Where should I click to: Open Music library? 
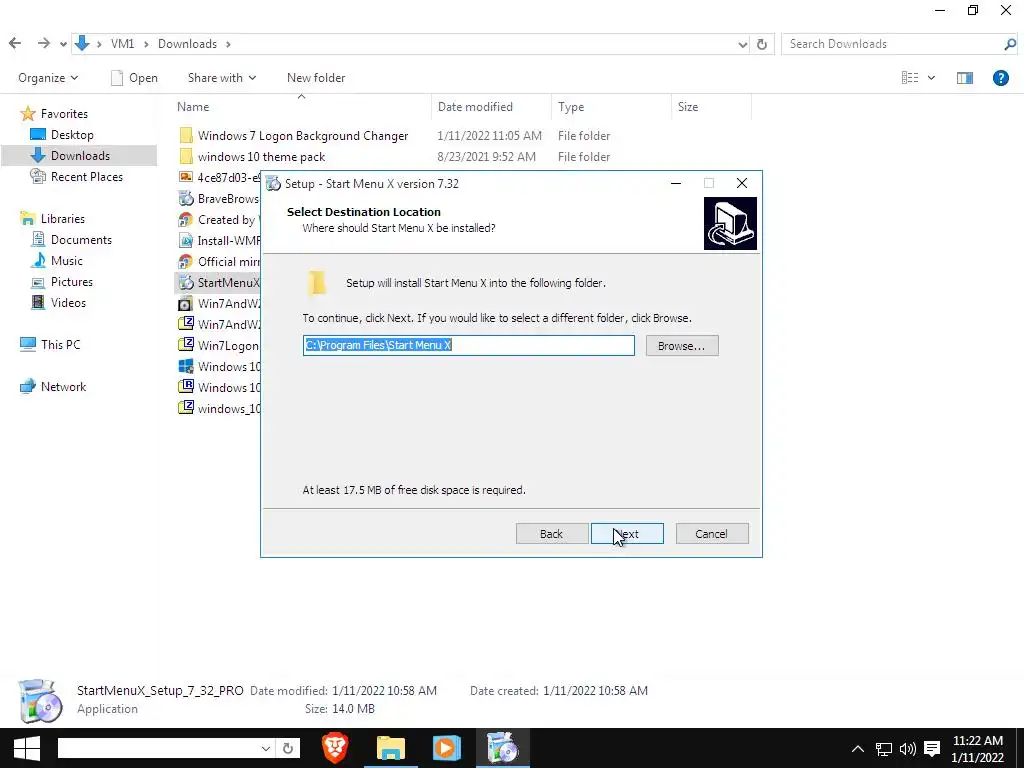coord(67,261)
